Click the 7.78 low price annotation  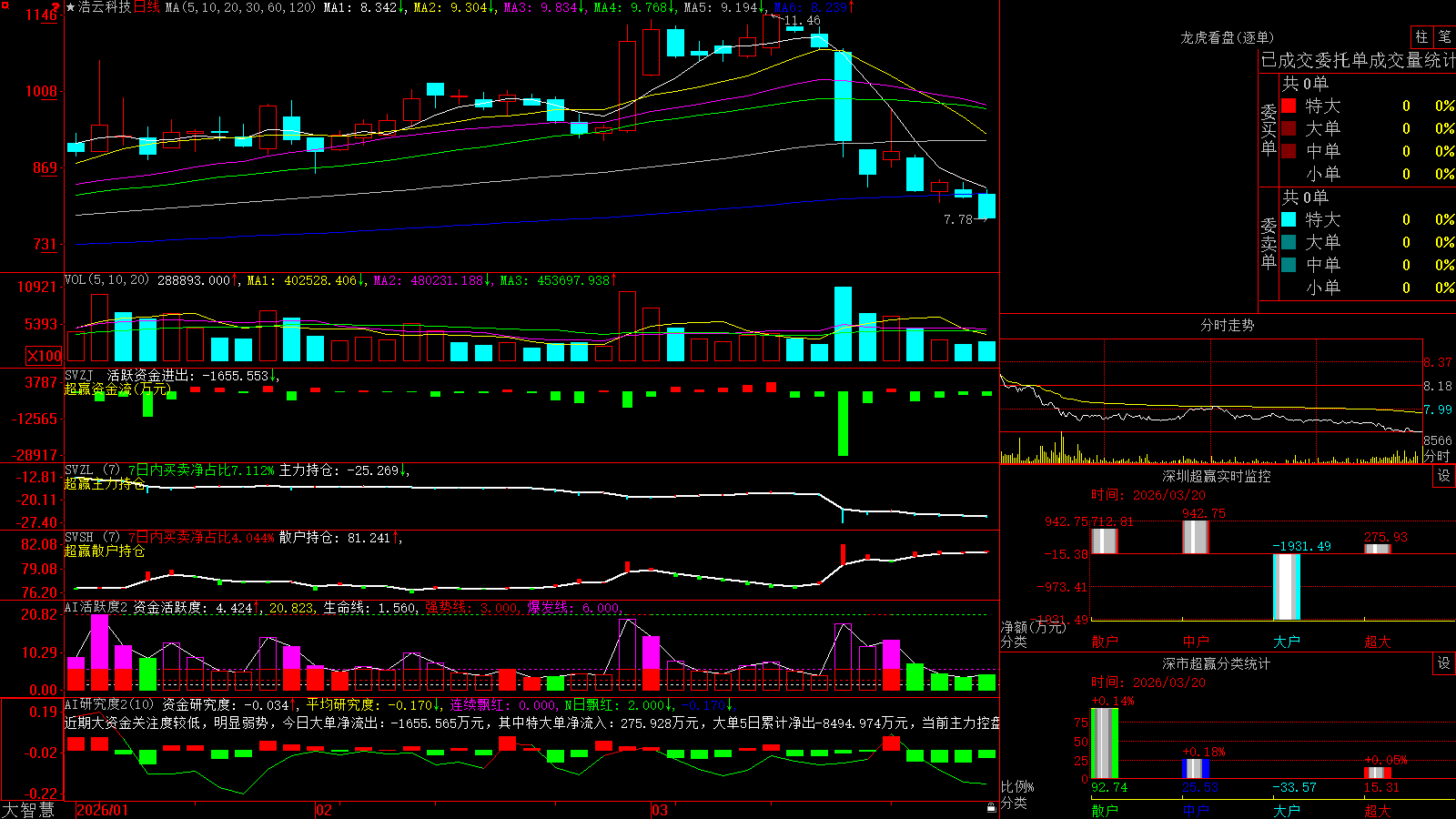coord(958,219)
